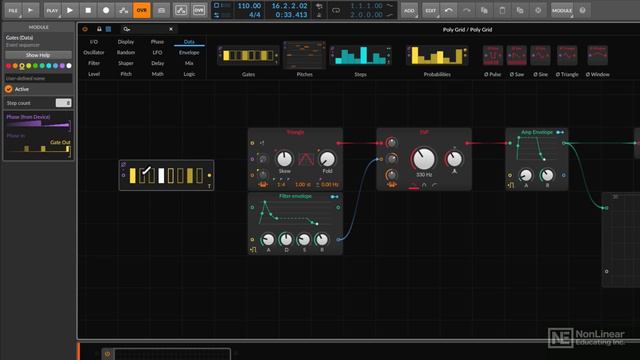Toggle the first gate step on canvas
The height and width of the screenshot is (360, 640).
(x=133, y=176)
